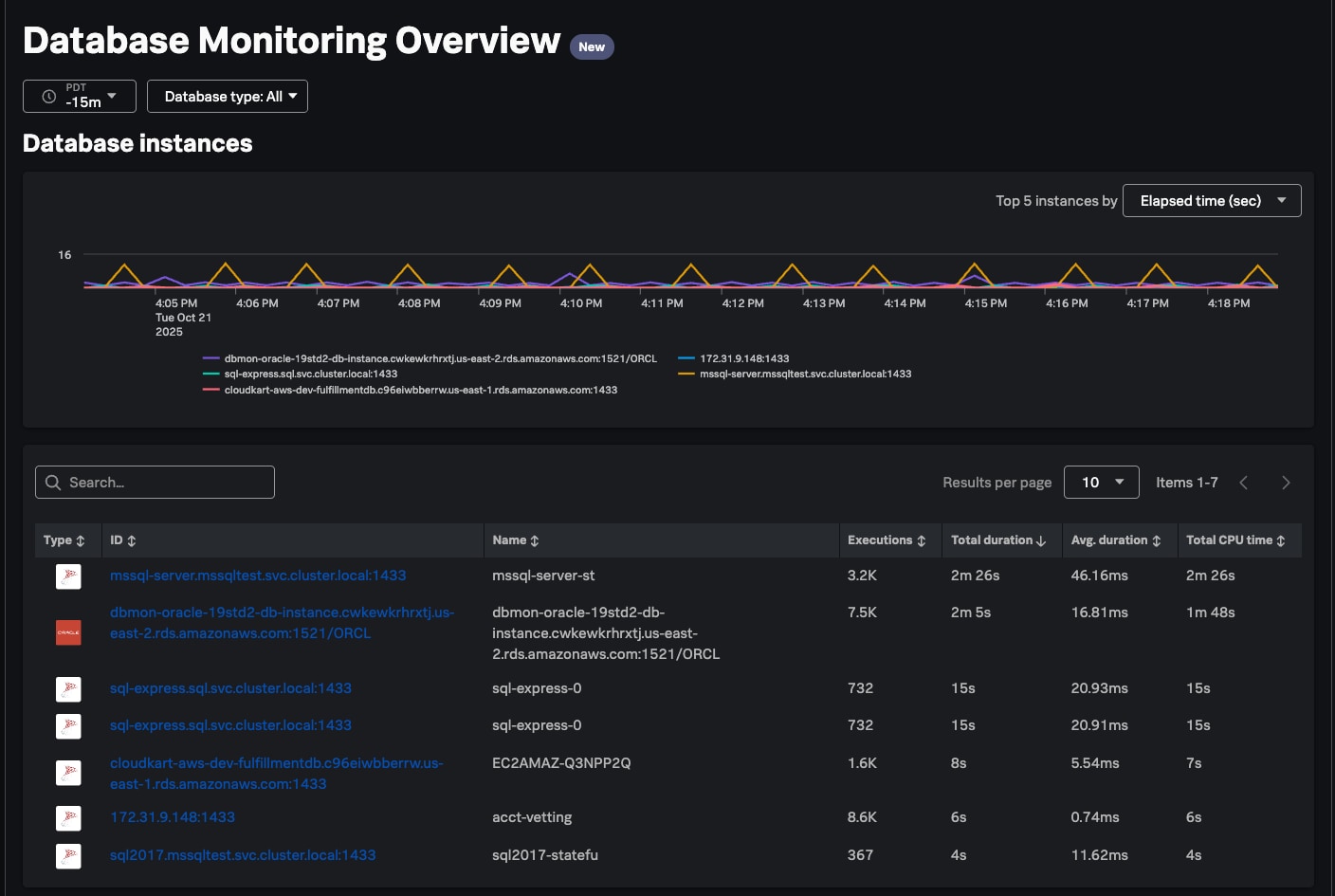1335x896 pixels.
Task: Click the SQL Server icon for sql2017-statefu row
Action: point(68,856)
